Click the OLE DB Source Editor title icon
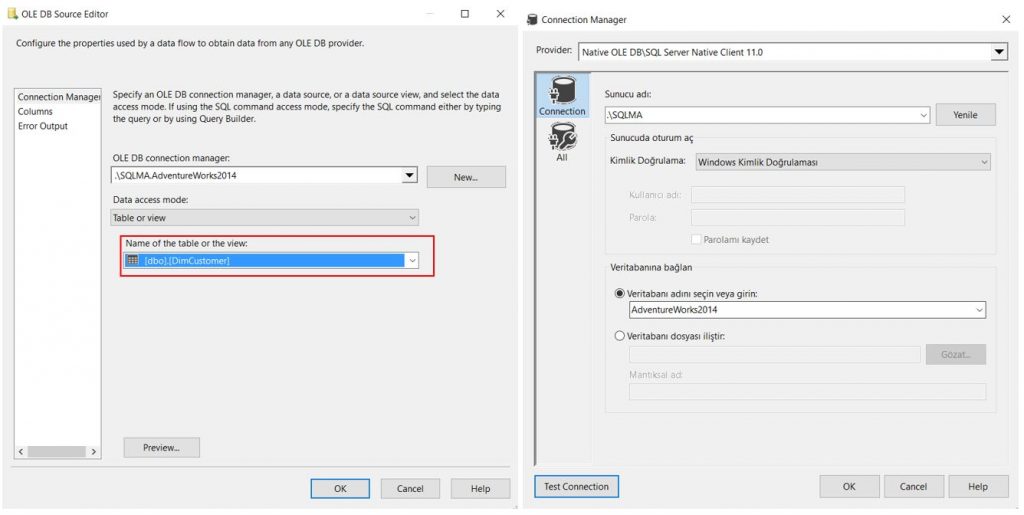This screenshot has width=1024, height=515. tap(12, 14)
